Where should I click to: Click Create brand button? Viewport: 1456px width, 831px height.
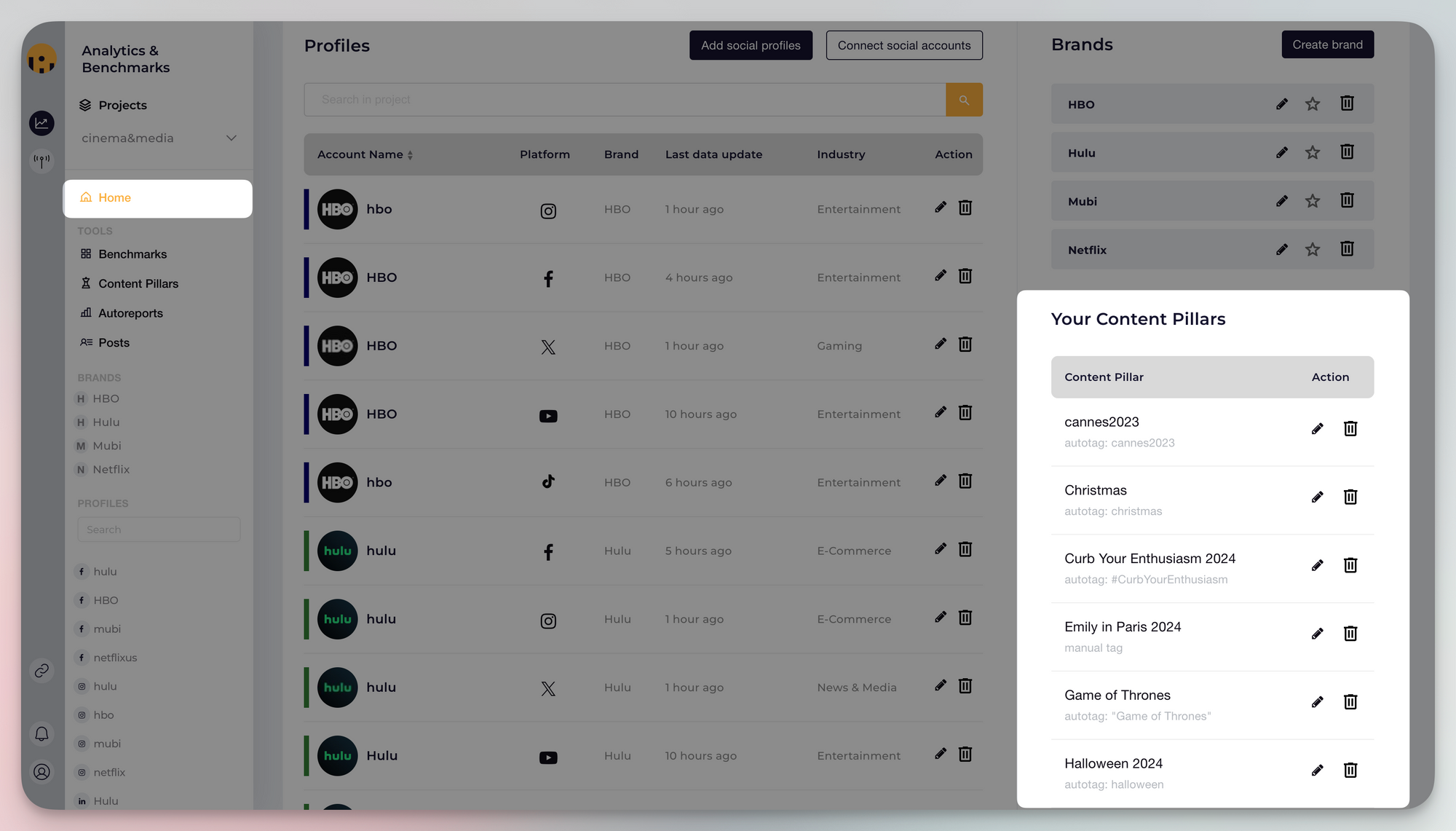coord(1327,44)
